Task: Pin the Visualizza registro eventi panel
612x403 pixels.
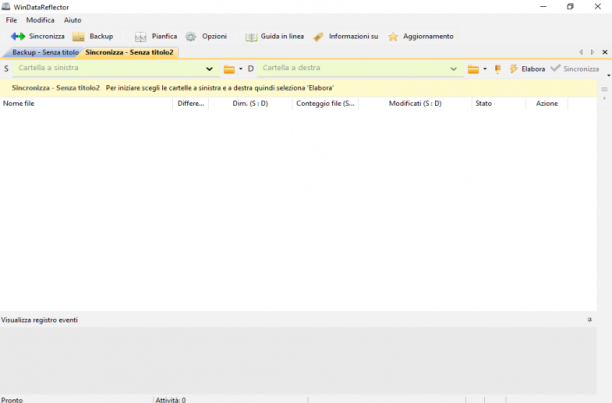Action: (x=589, y=320)
